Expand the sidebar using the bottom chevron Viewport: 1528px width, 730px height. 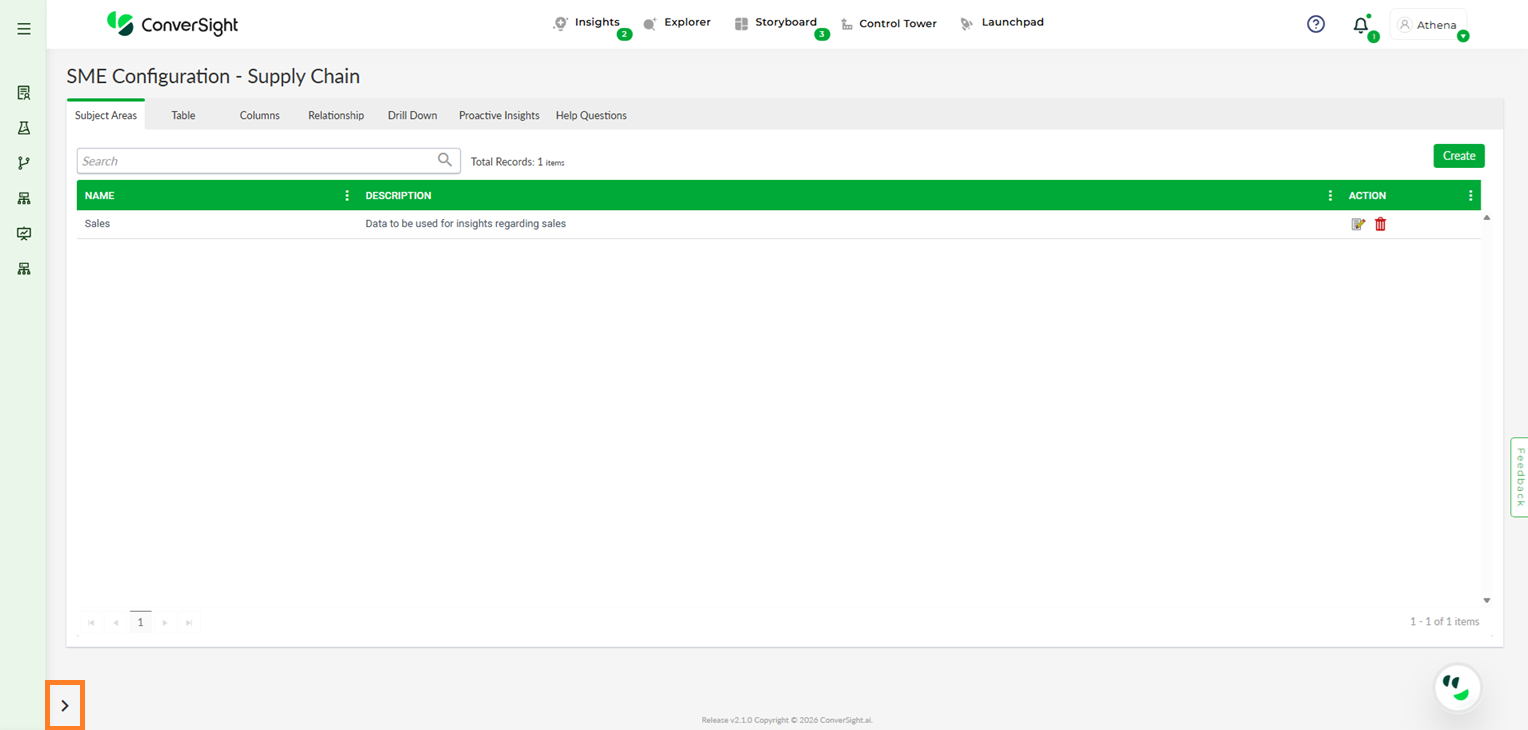65,706
